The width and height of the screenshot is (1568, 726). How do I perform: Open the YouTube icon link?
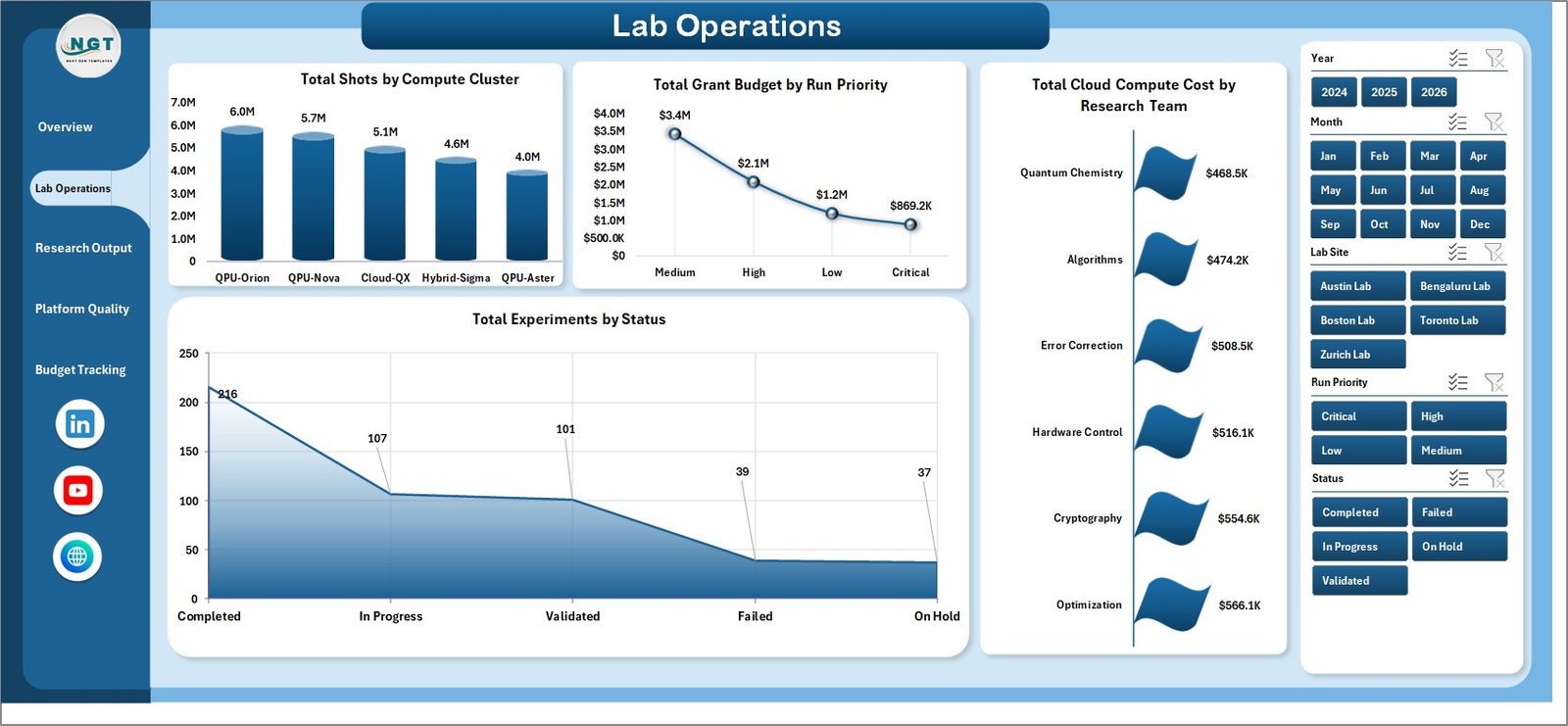point(78,490)
